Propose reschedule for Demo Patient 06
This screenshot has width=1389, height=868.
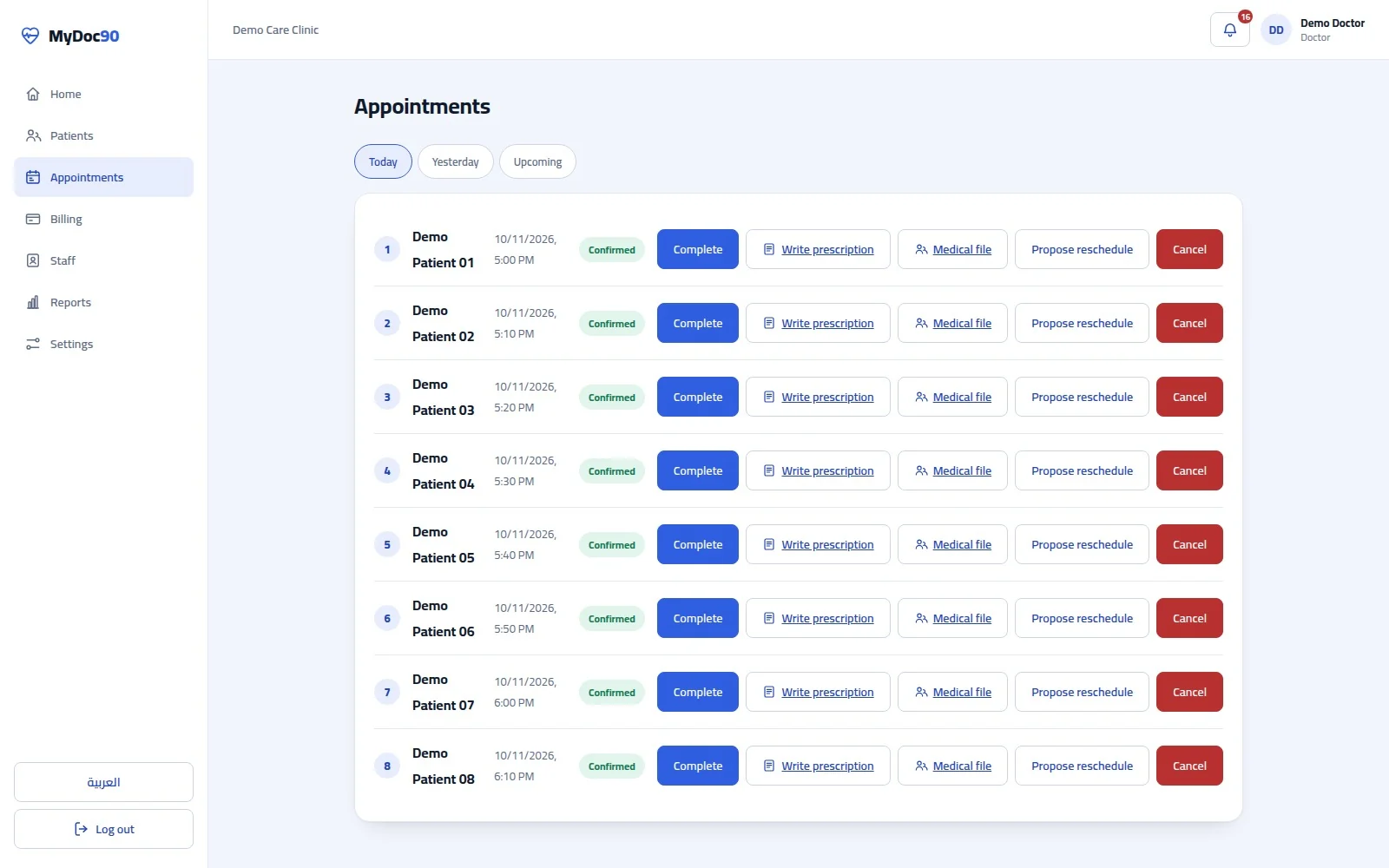[1082, 618]
